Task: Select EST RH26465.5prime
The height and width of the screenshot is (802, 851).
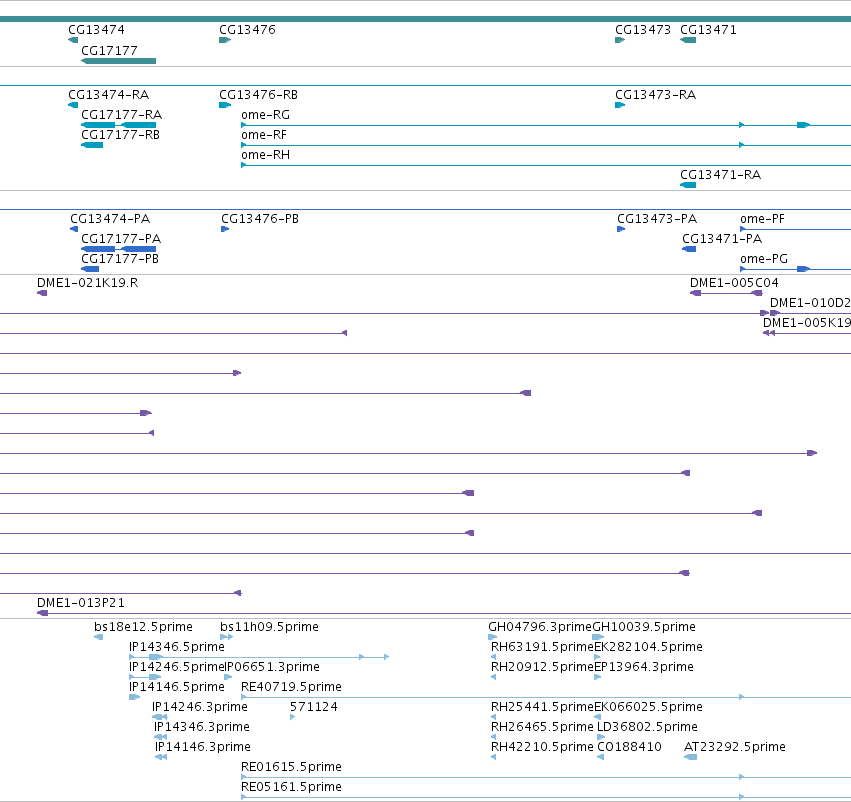Action: point(542,727)
